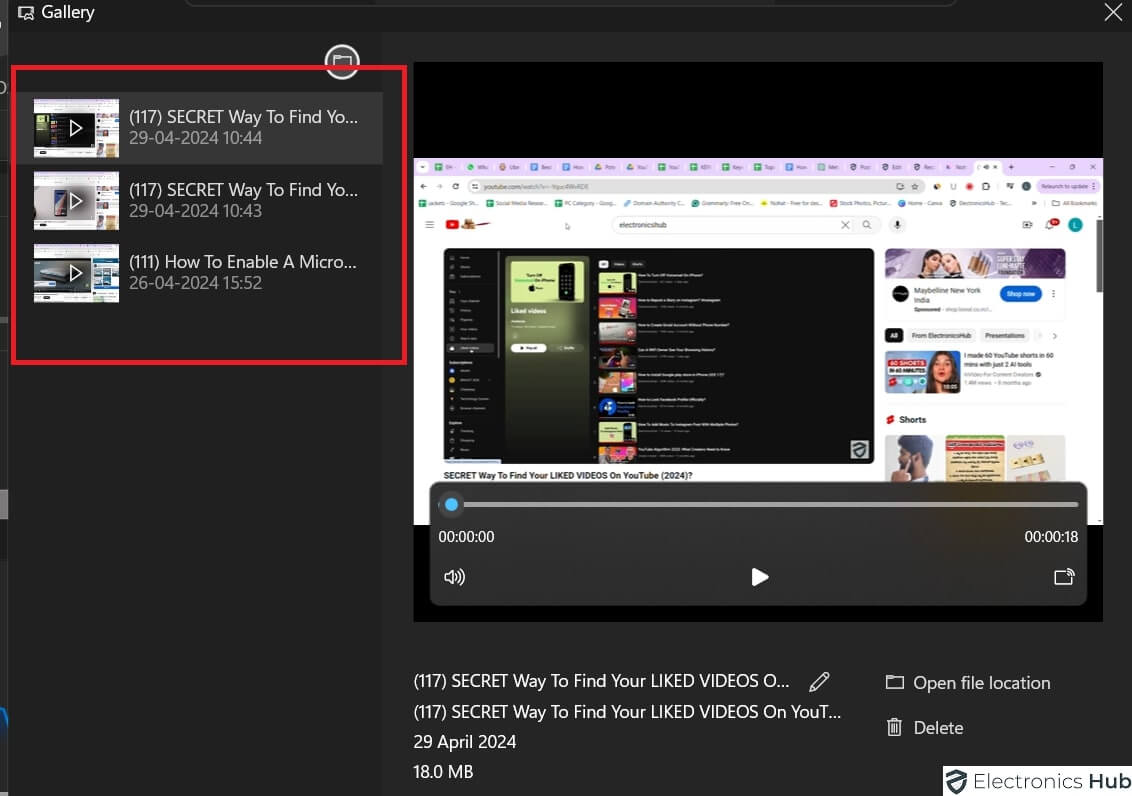
Task: Click the thumbnail of the 26-04-2024 clip
Action: (x=76, y=273)
